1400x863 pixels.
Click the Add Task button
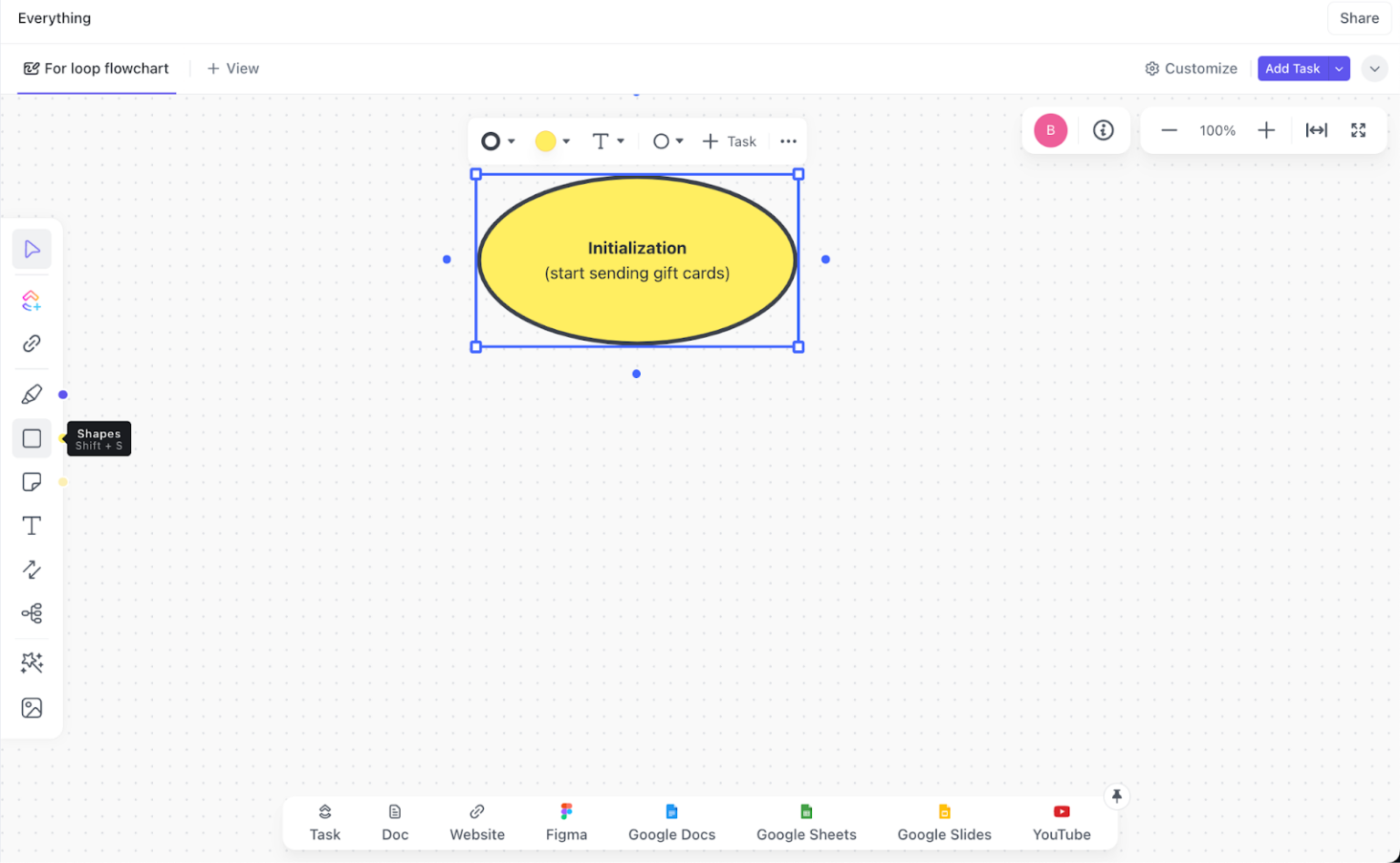(x=1292, y=68)
